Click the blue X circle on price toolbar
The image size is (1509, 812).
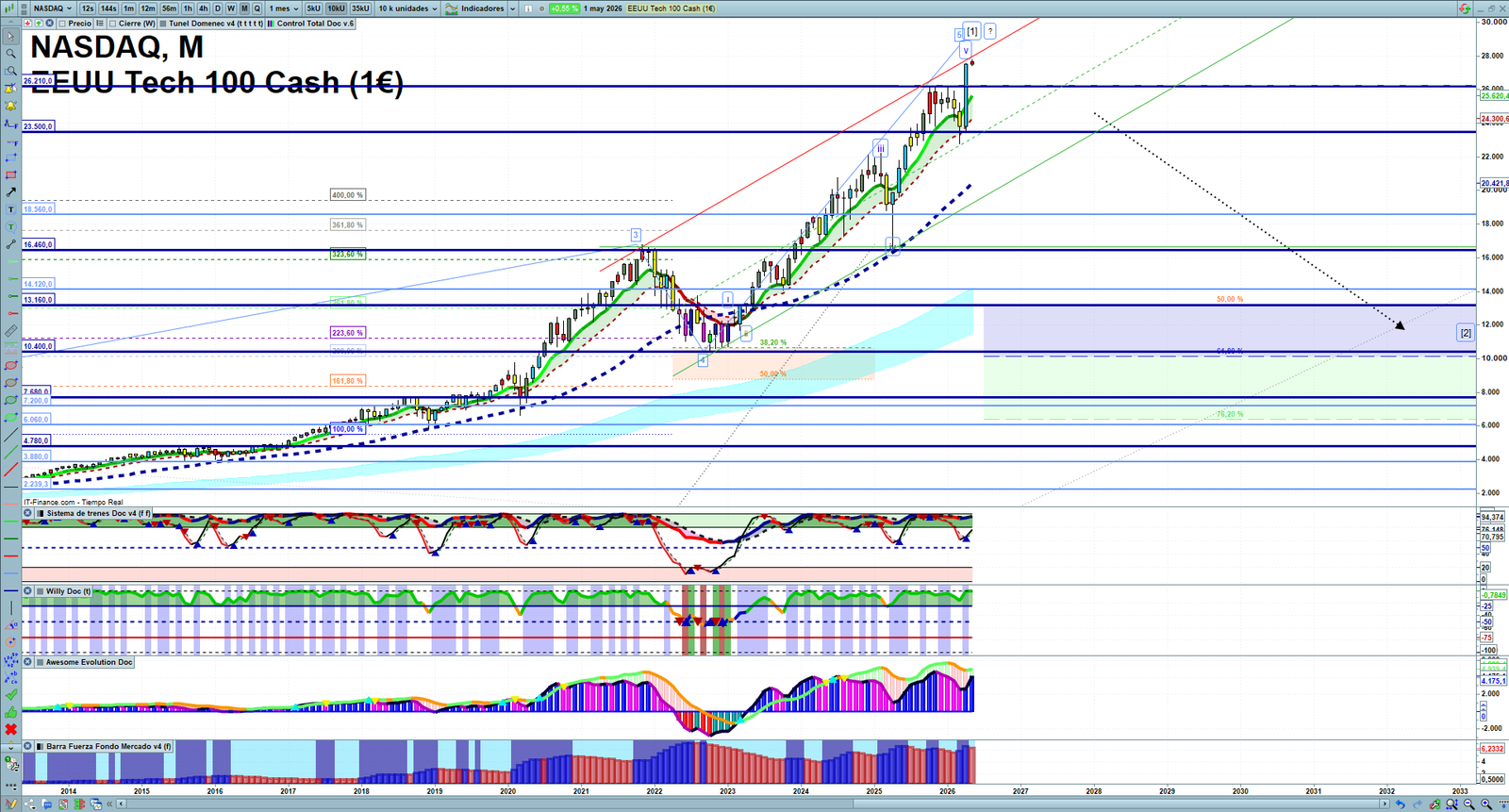tap(49, 24)
